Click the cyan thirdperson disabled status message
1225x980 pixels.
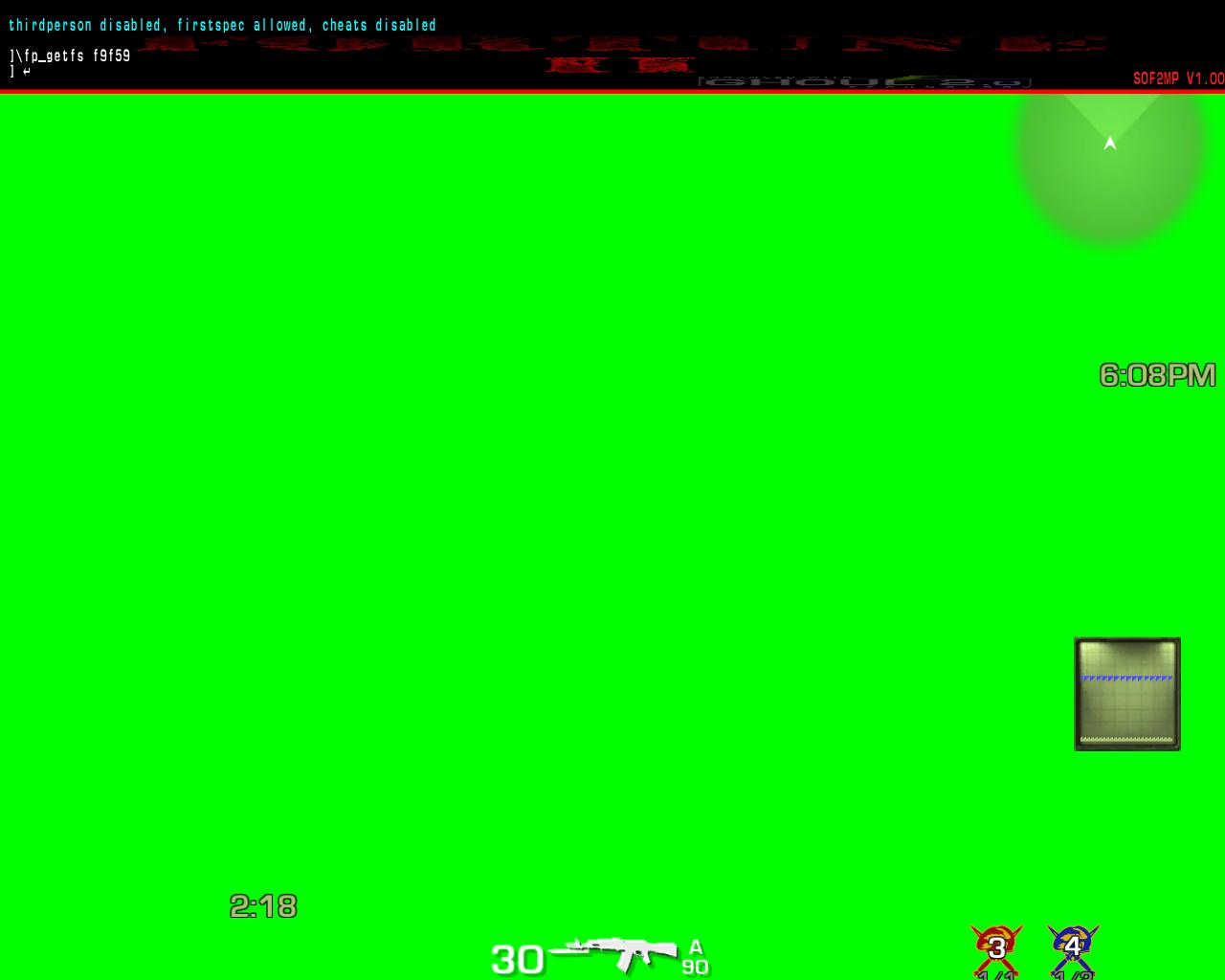(222, 25)
